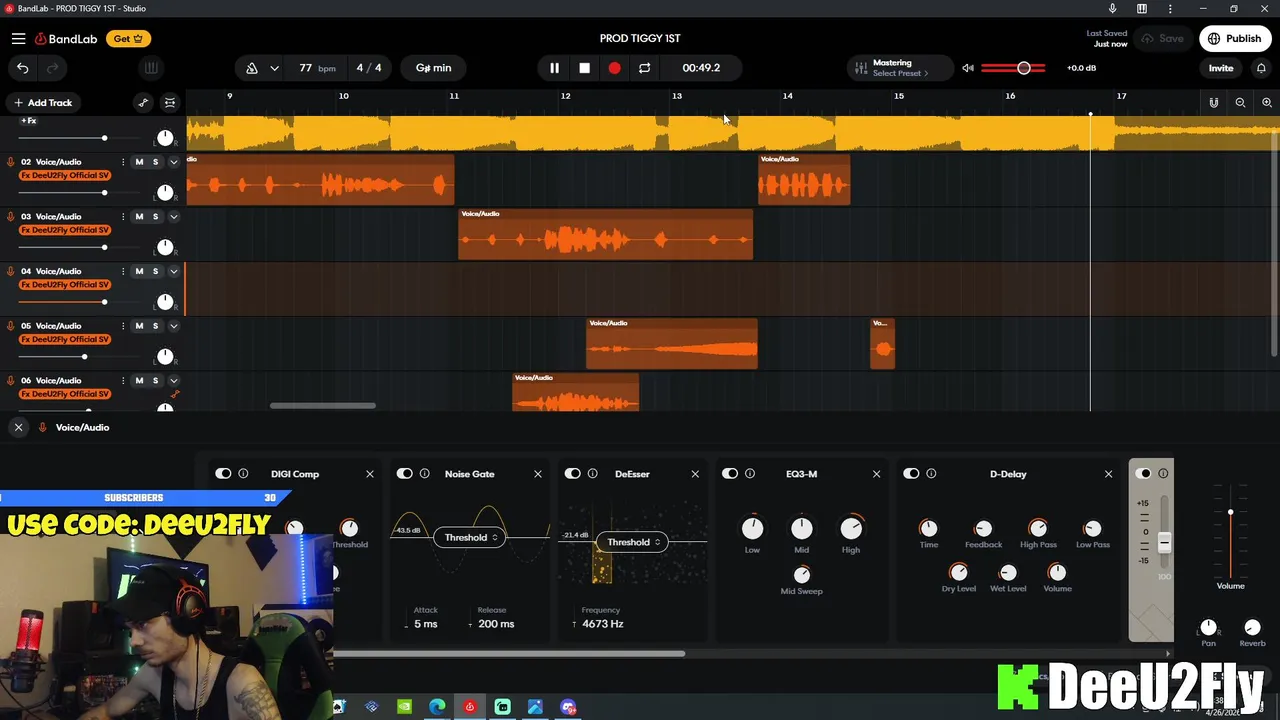Viewport: 1280px width, 720px height.
Task: Zoom out the timeline
Action: [x=1240, y=103]
